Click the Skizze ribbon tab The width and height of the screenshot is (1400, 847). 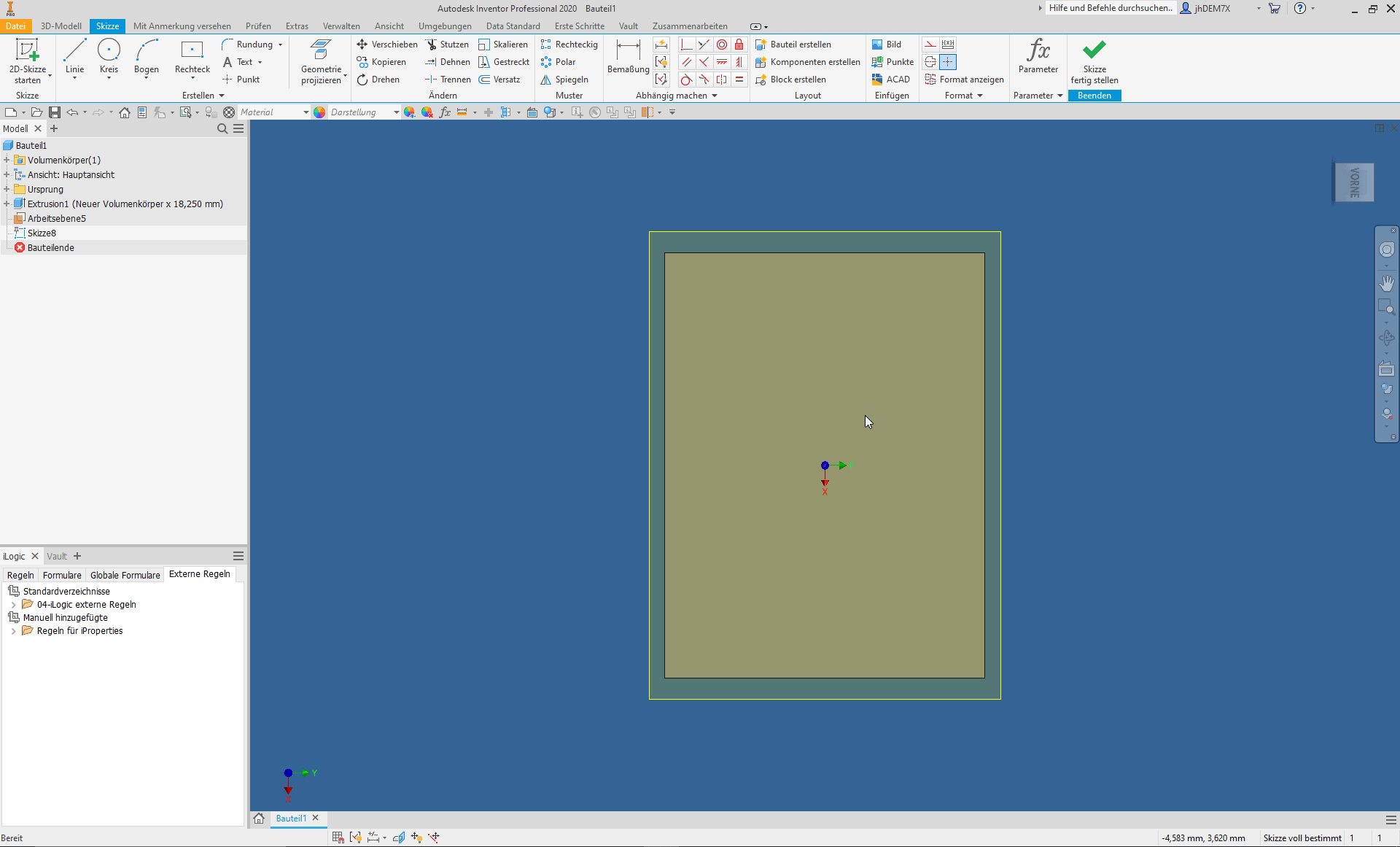click(x=108, y=25)
